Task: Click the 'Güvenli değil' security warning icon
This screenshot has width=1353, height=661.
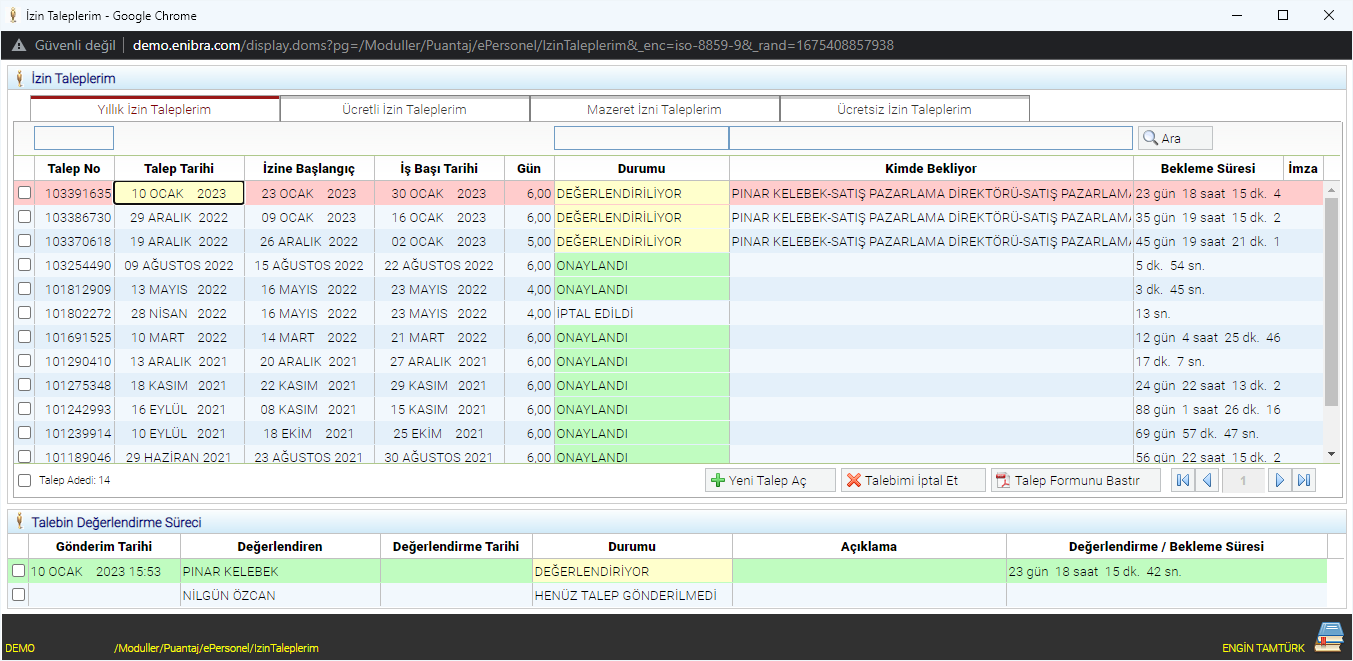Action: click(x=19, y=45)
